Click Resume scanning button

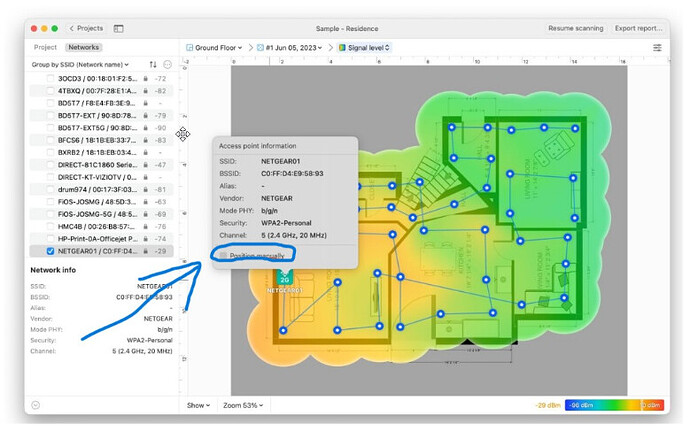[576, 28]
